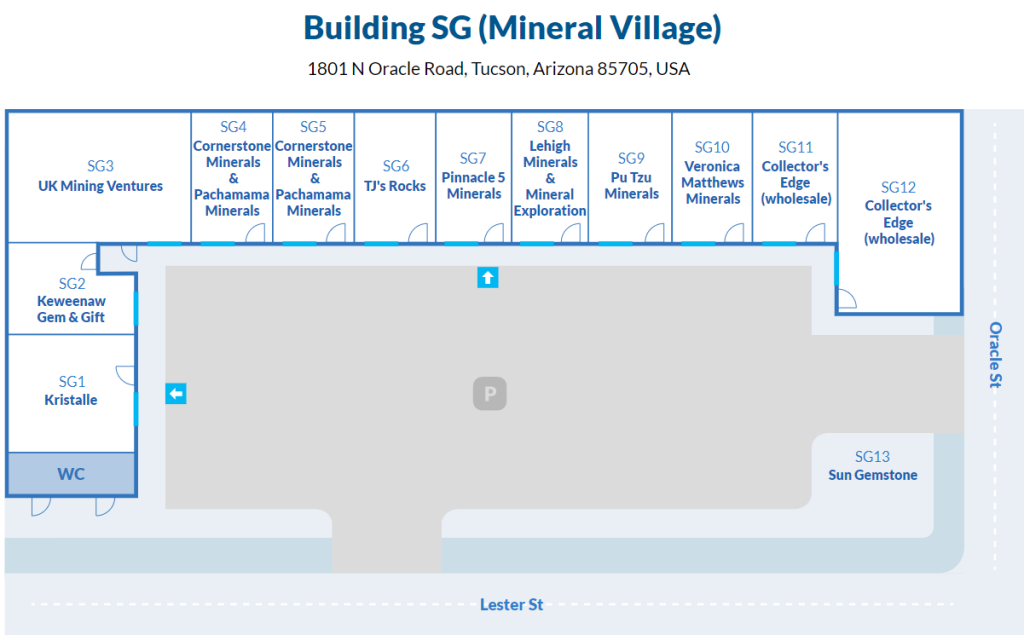Click the 'SG6' booth code
The height and width of the screenshot is (641, 1024).
[x=396, y=166]
